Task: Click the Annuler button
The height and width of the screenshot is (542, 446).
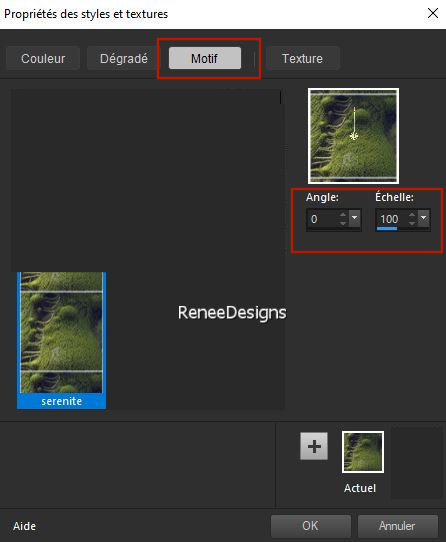Action: (398, 526)
